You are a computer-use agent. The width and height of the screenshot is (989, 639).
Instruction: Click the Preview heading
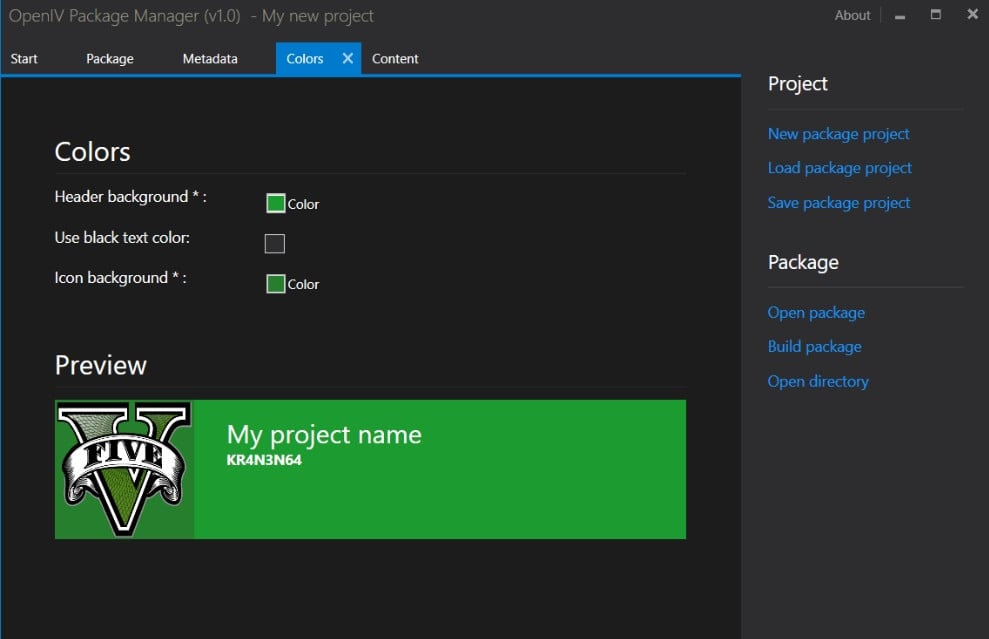[100, 365]
